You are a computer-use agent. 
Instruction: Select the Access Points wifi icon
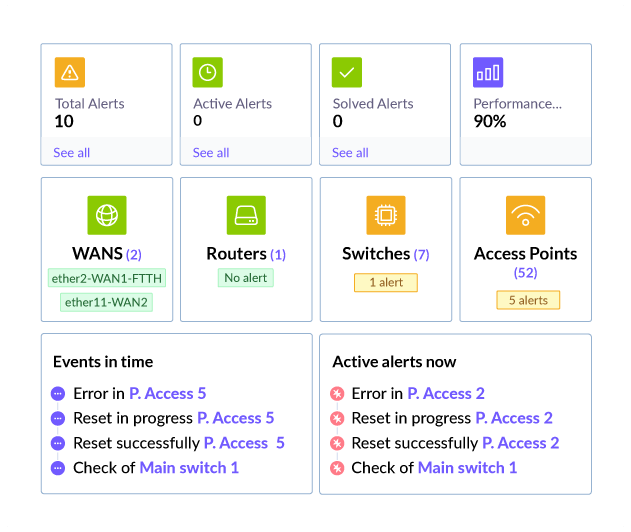[x=526, y=215]
